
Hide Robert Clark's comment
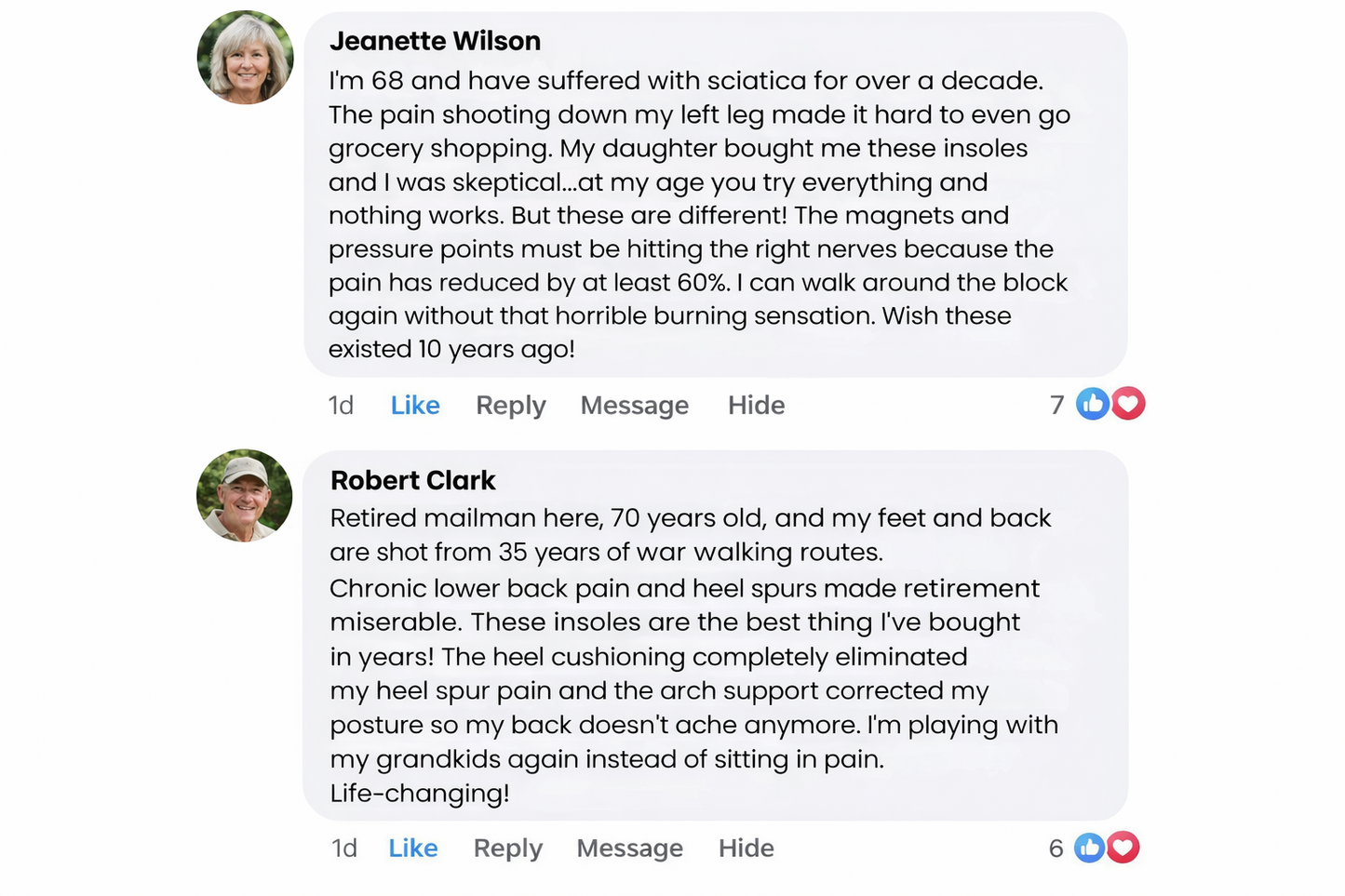(746, 849)
